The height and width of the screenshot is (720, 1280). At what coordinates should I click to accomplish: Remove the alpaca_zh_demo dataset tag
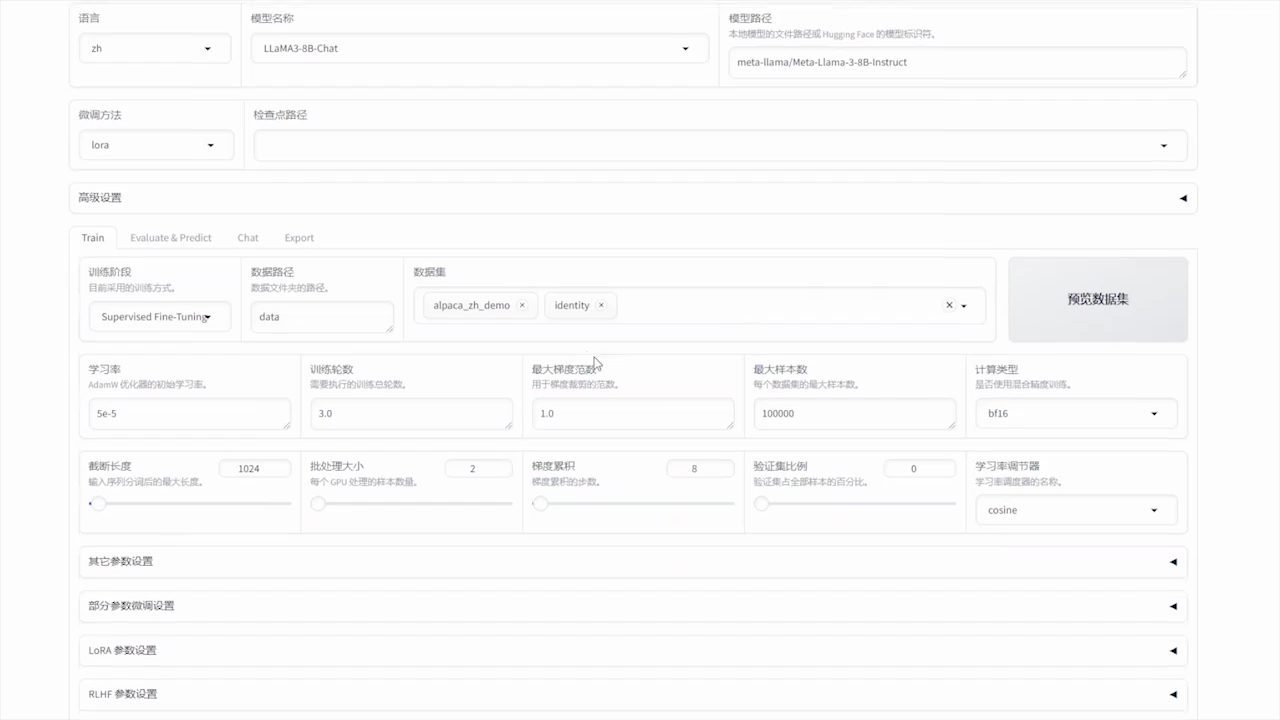(522, 305)
